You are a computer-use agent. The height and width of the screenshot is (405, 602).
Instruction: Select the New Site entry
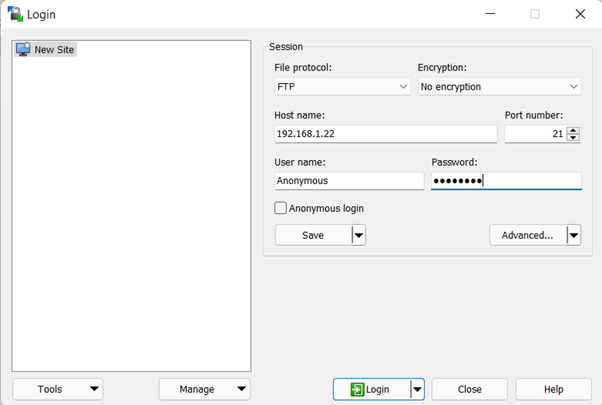(x=46, y=50)
